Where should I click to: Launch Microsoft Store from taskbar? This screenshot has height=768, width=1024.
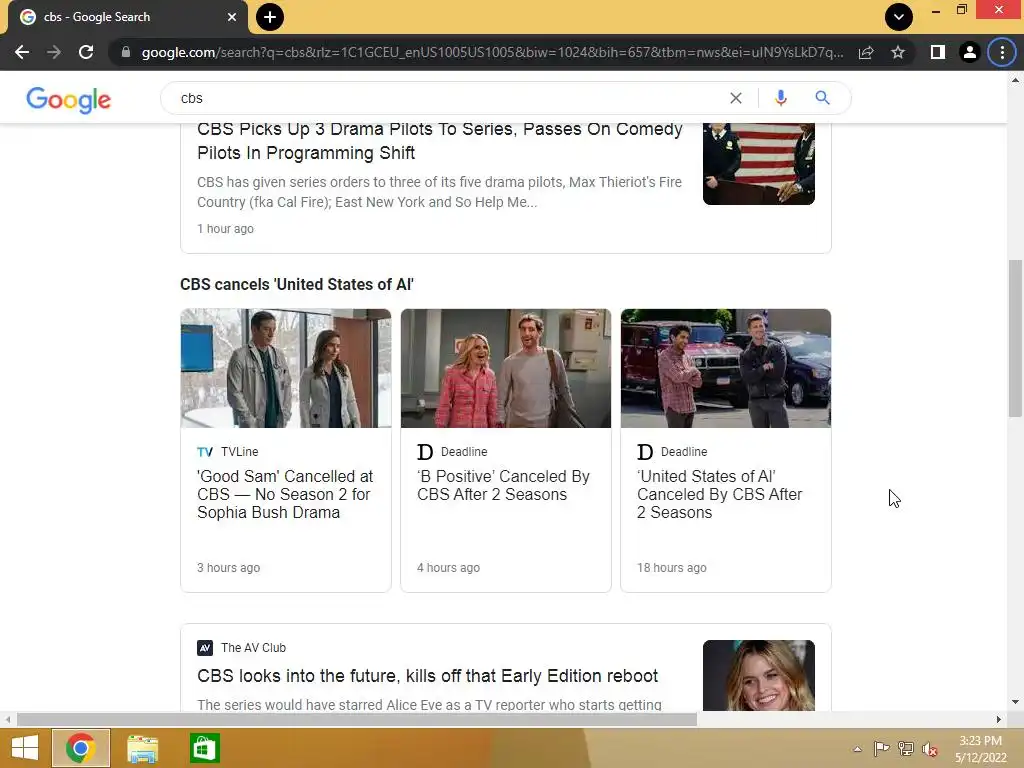(204, 748)
